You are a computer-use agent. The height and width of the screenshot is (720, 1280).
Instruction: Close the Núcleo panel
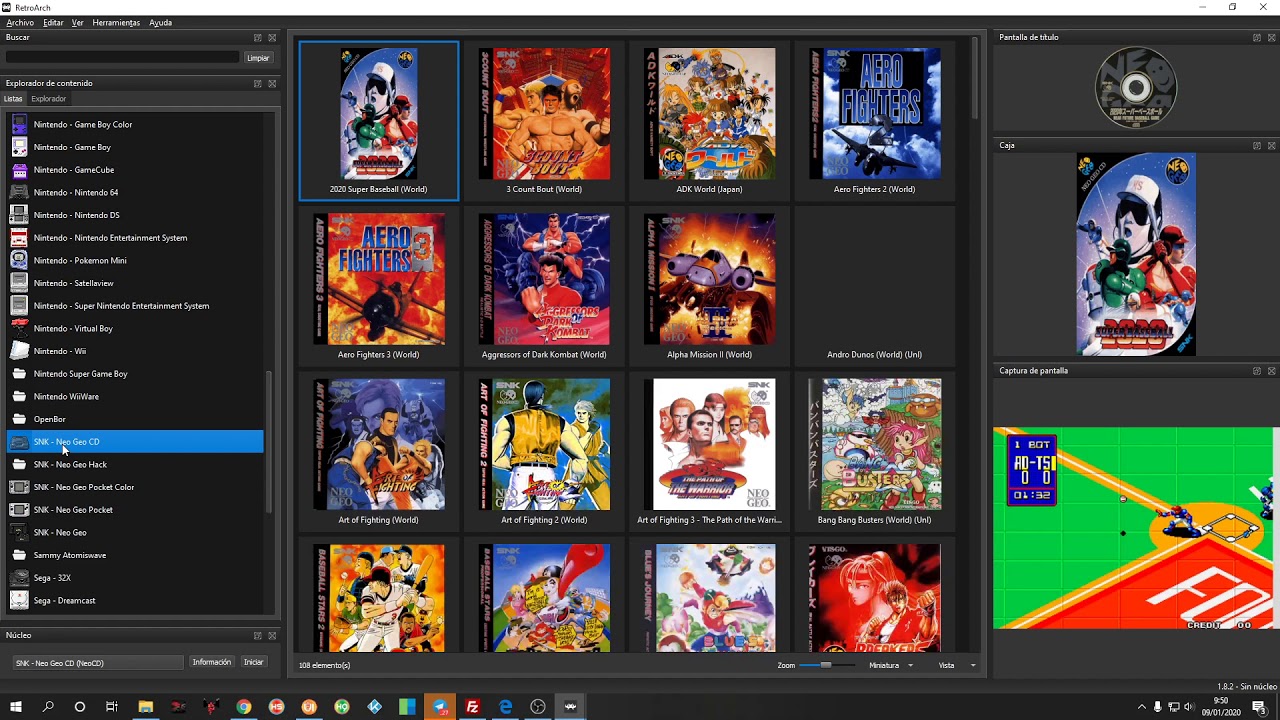pos(272,635)
